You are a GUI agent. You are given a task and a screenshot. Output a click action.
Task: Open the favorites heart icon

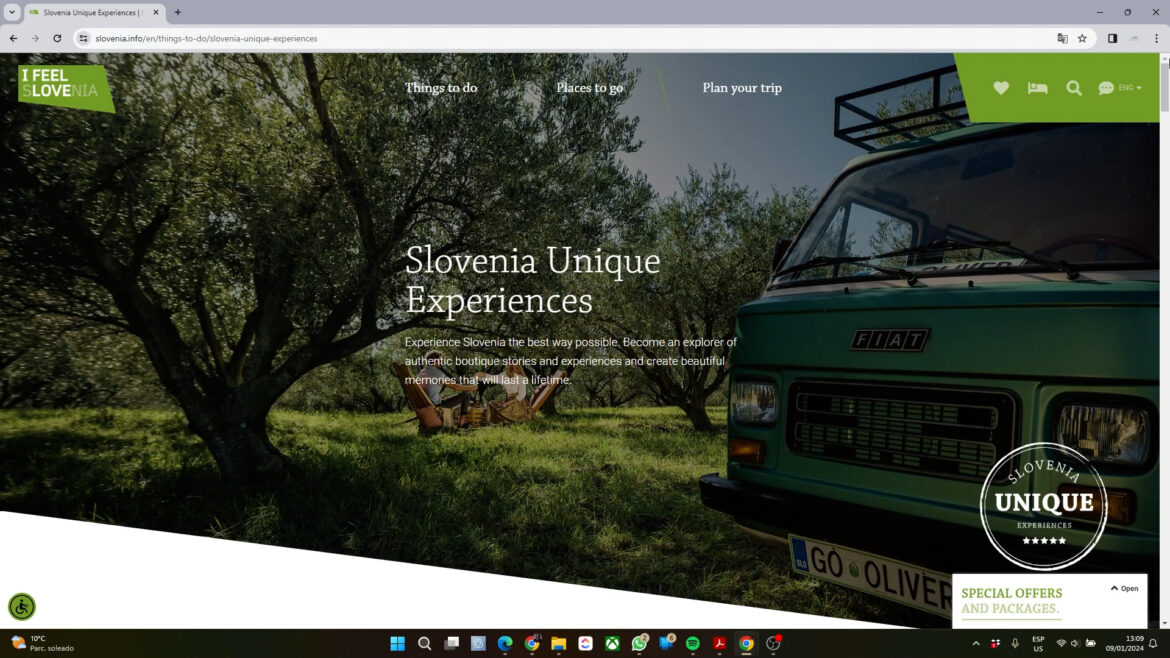(x=1000, y=88)
